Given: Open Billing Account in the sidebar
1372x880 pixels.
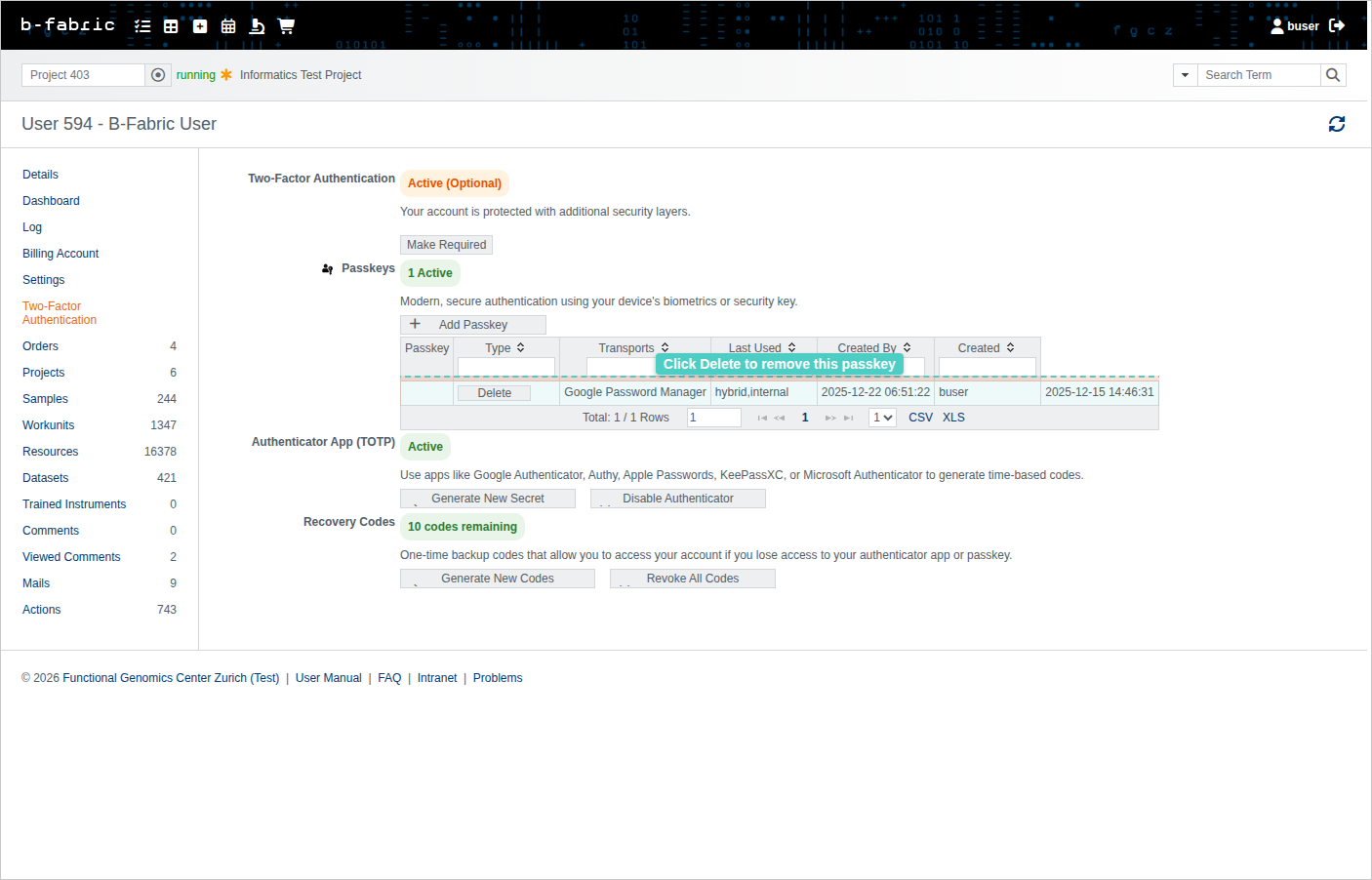Looking at the screenshot, I should click(x=61, y=254).
